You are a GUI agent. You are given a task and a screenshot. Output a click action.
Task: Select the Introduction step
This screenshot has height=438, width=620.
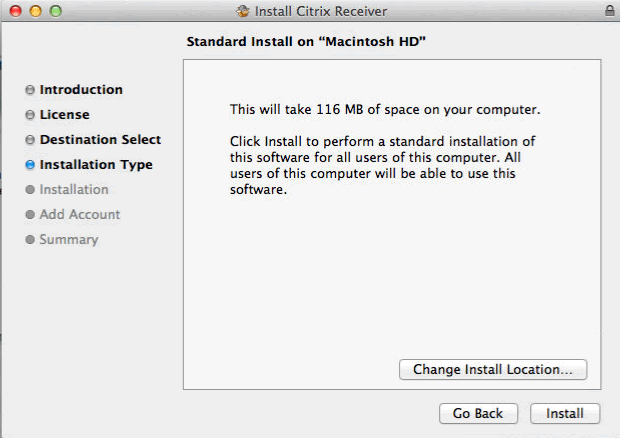click(81, 90)
